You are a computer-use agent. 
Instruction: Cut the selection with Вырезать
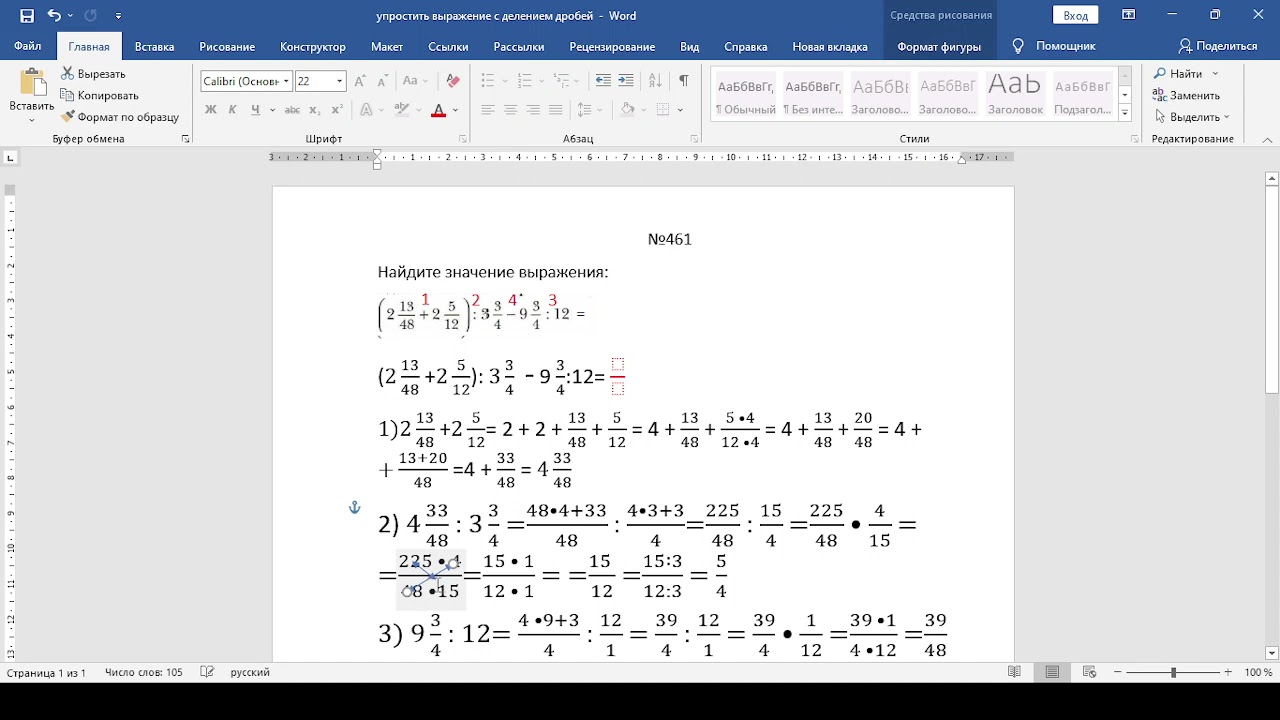click(93, 74)
